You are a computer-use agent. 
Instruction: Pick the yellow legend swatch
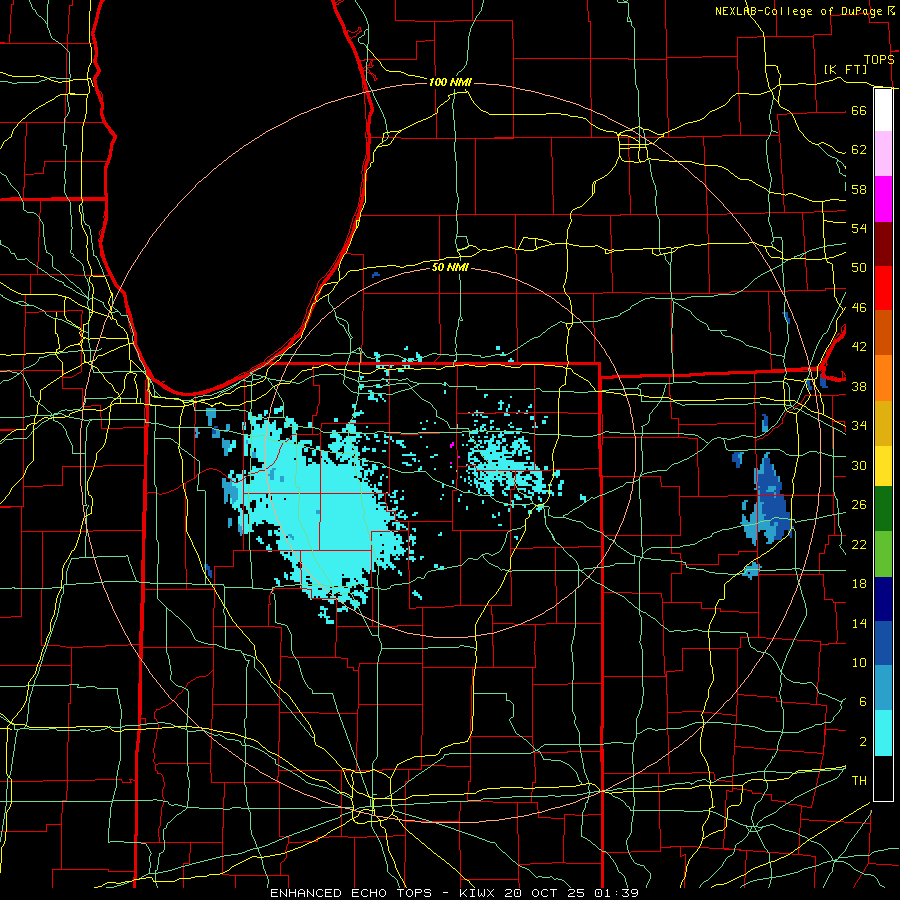coord(883,465)
